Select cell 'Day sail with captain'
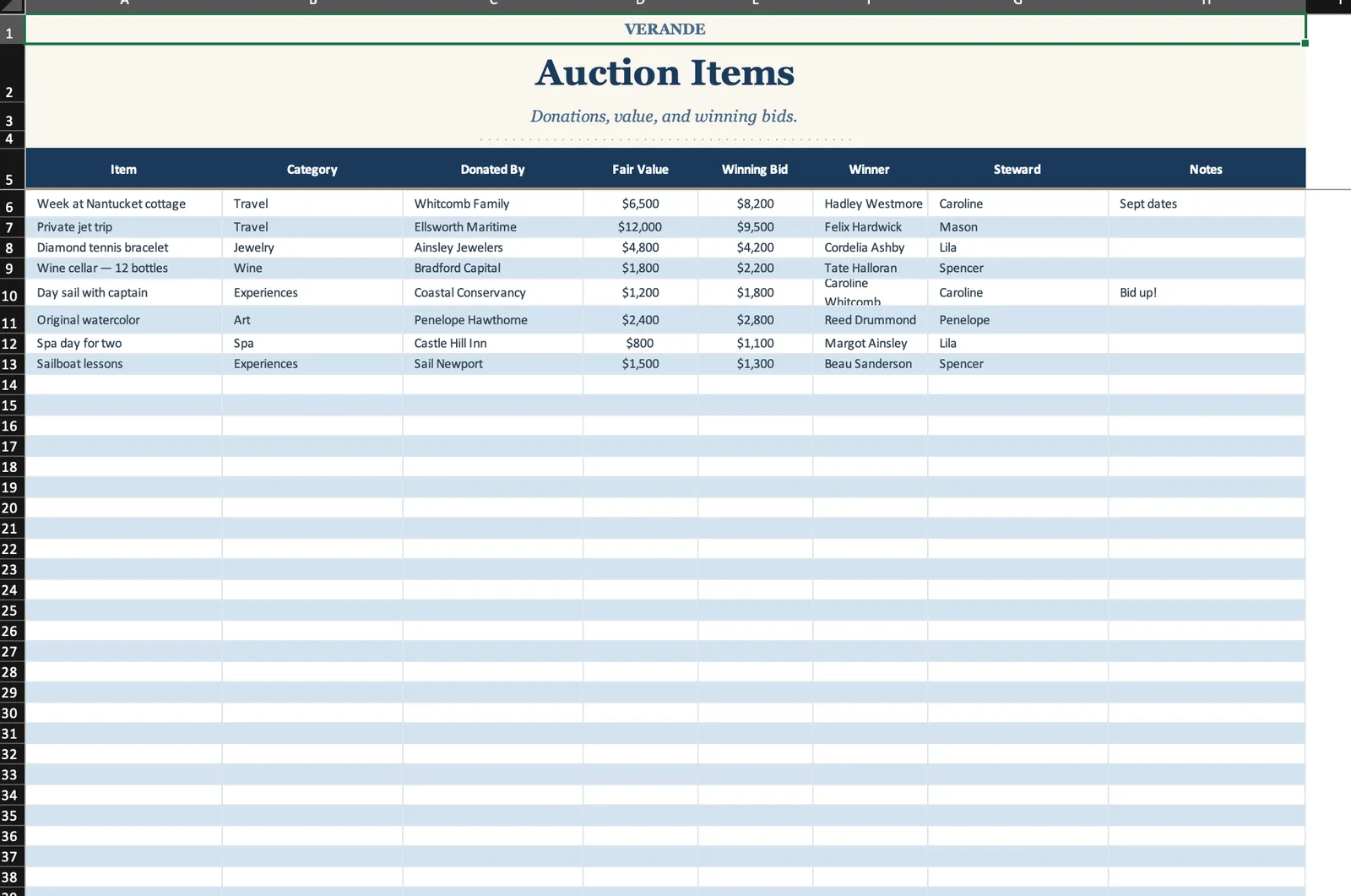This screenshot has width=1351, height=896. 124,292
